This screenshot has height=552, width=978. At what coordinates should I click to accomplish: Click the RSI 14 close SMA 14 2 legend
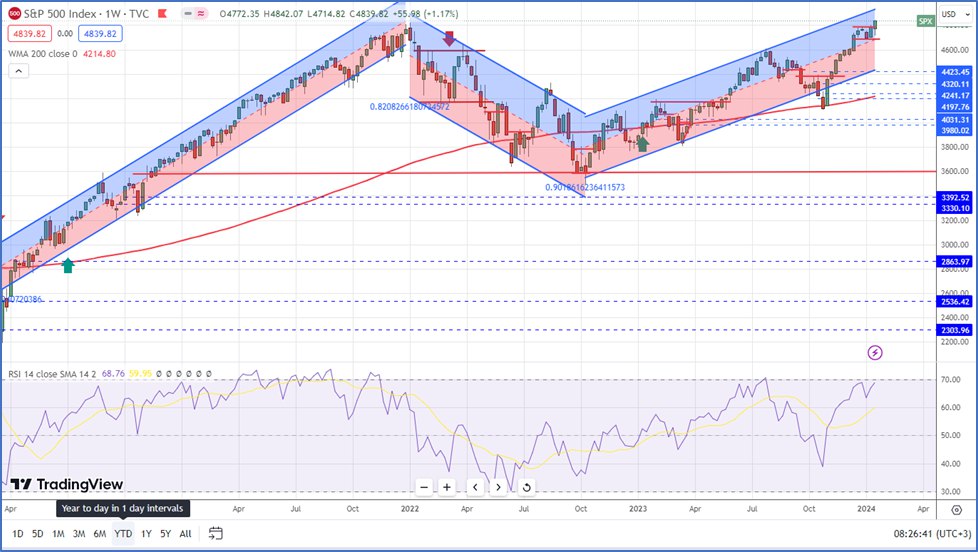pyautogui.click(x=52, y=374)
